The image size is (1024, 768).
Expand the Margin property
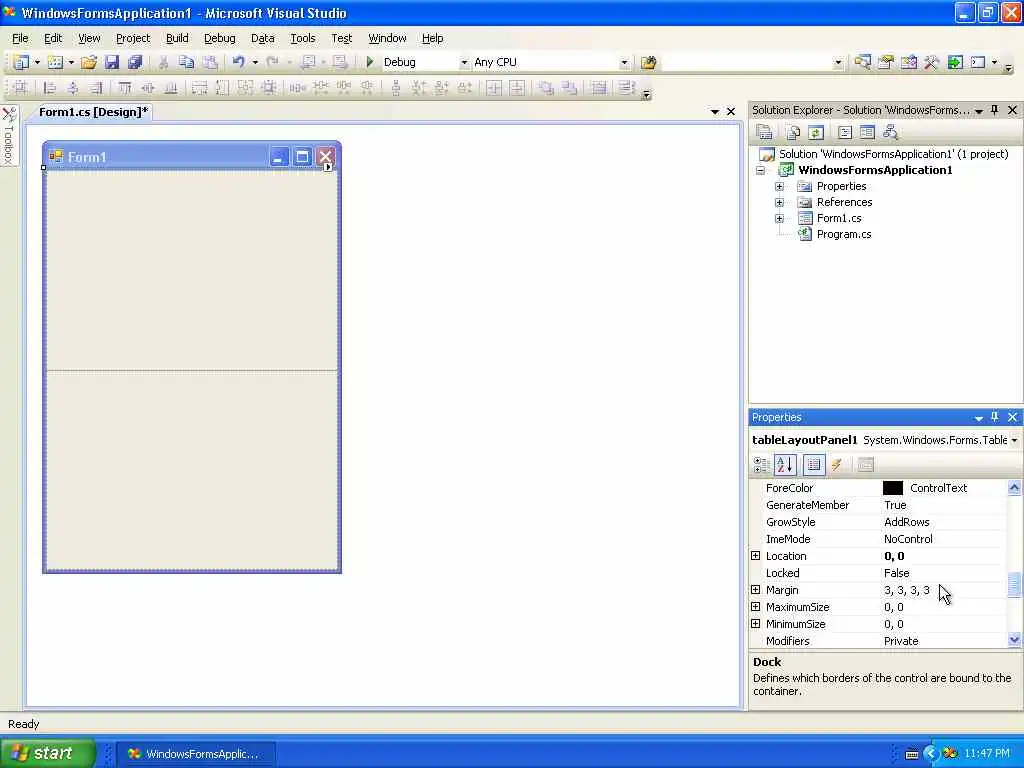click(x=756, y=590)
